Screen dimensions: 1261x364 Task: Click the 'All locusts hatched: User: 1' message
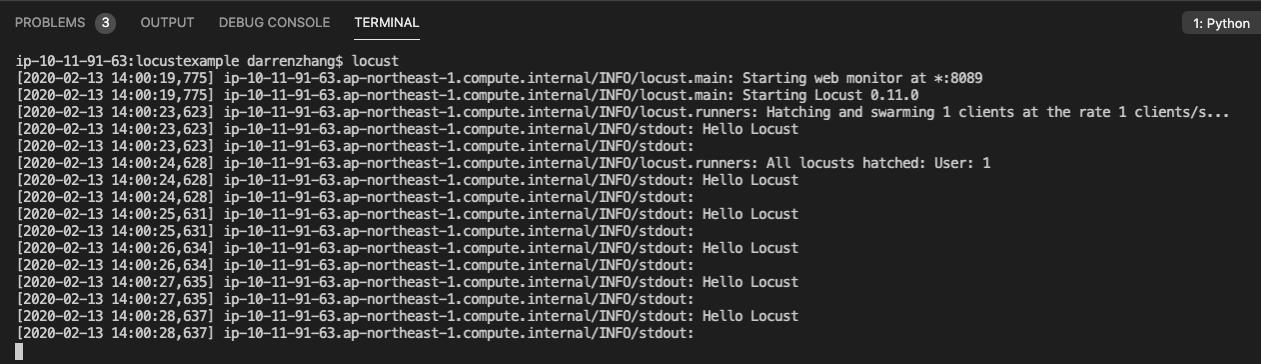pyautogui.click(x=878, y=163)
